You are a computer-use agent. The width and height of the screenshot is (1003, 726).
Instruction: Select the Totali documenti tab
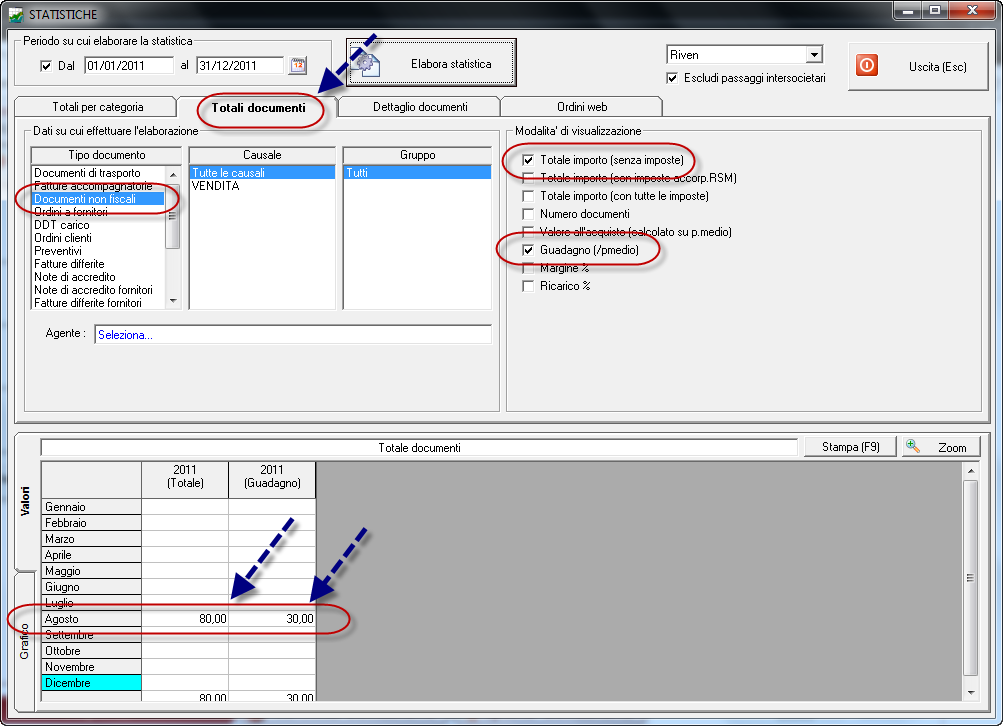258,107
